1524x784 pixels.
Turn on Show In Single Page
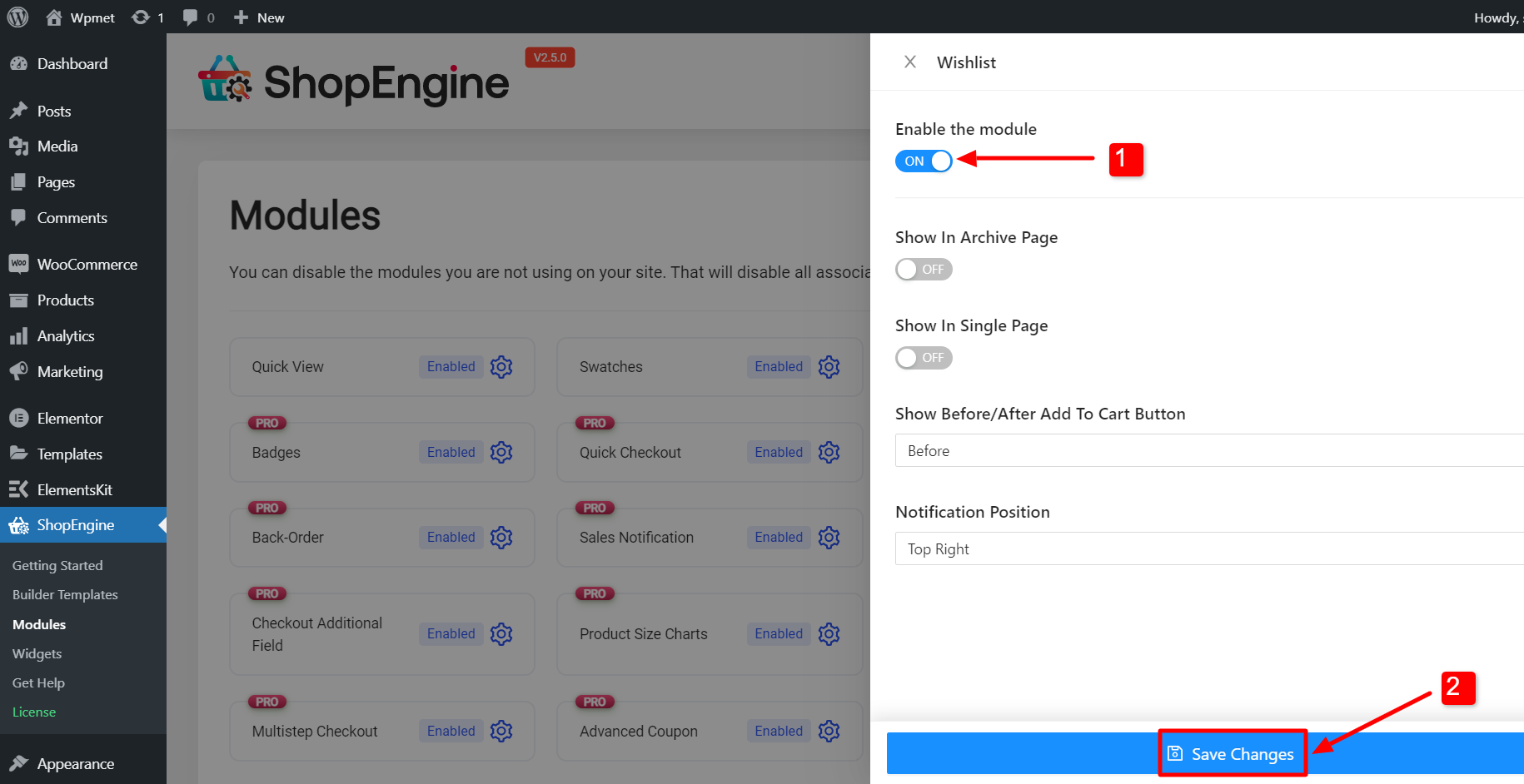pyautogui.click(x=924, y=358)
